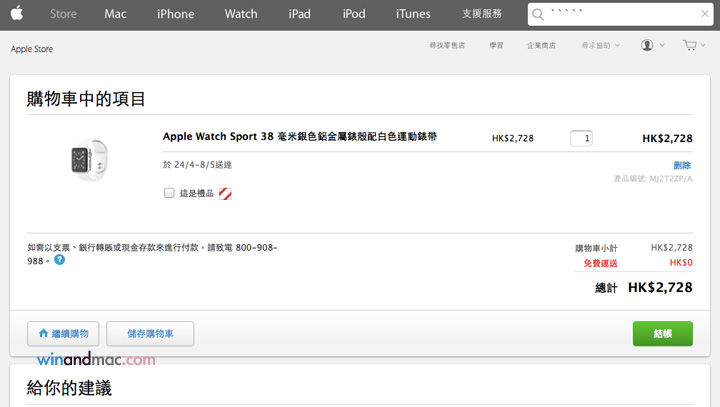Click the 刪除 remove item link
Screen dimensions: 720x407
coord(681,165)
